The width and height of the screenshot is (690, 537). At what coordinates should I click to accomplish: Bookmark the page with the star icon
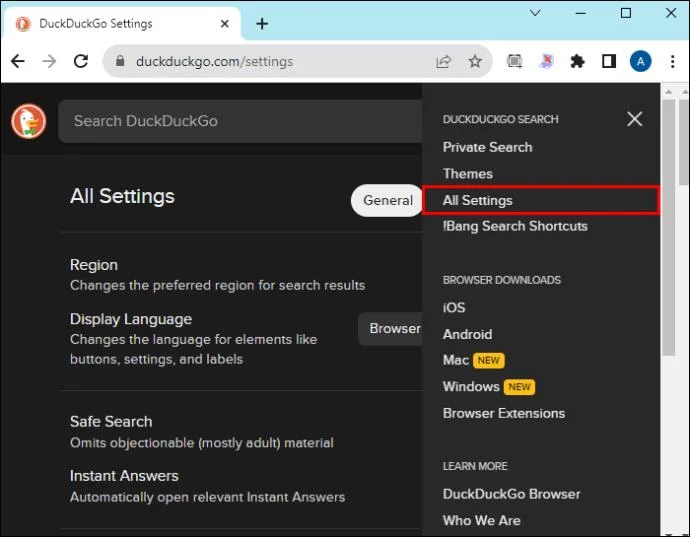[x=475, y=61]
